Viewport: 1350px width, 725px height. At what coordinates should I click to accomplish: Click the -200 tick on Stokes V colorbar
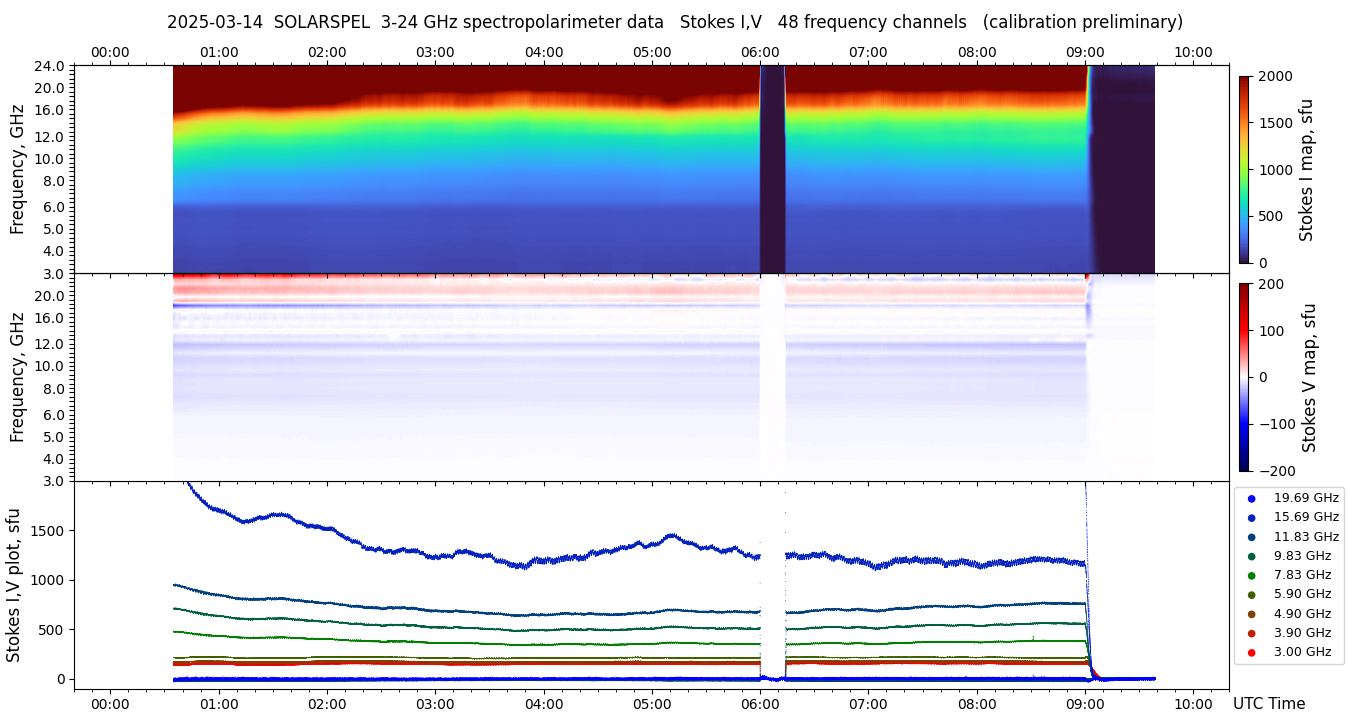[1277, 470]
